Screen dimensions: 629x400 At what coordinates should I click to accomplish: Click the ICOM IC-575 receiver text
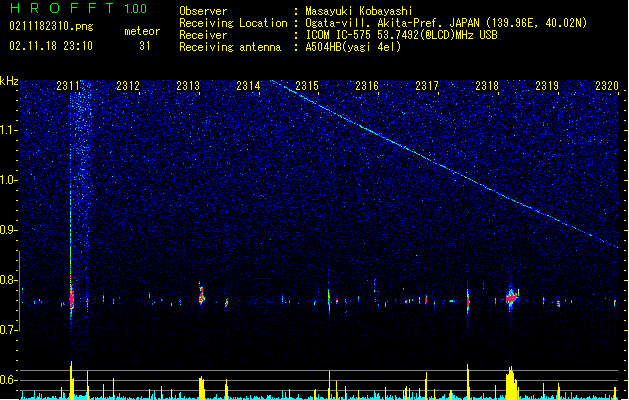401,35
